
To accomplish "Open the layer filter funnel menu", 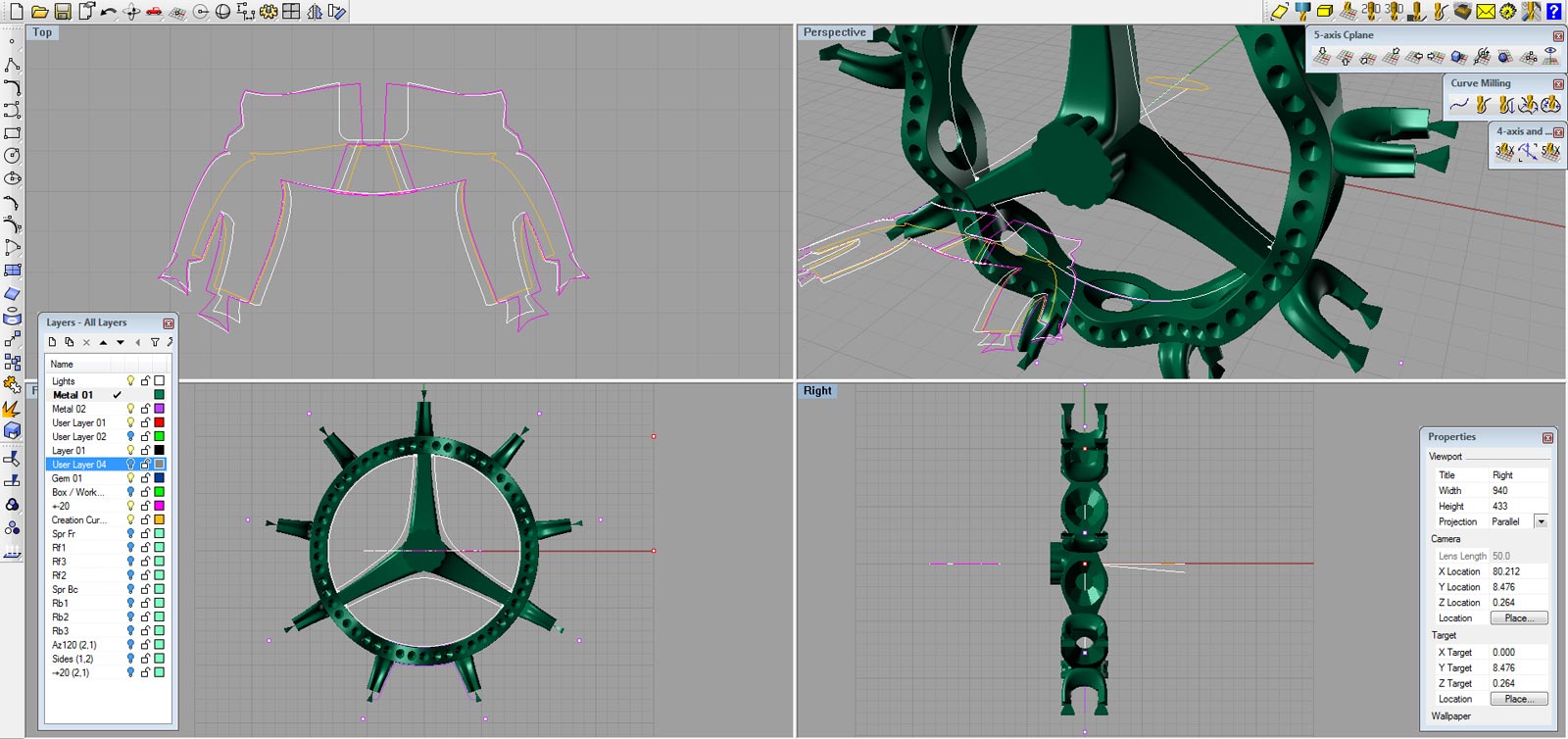I will click(155, 342).
